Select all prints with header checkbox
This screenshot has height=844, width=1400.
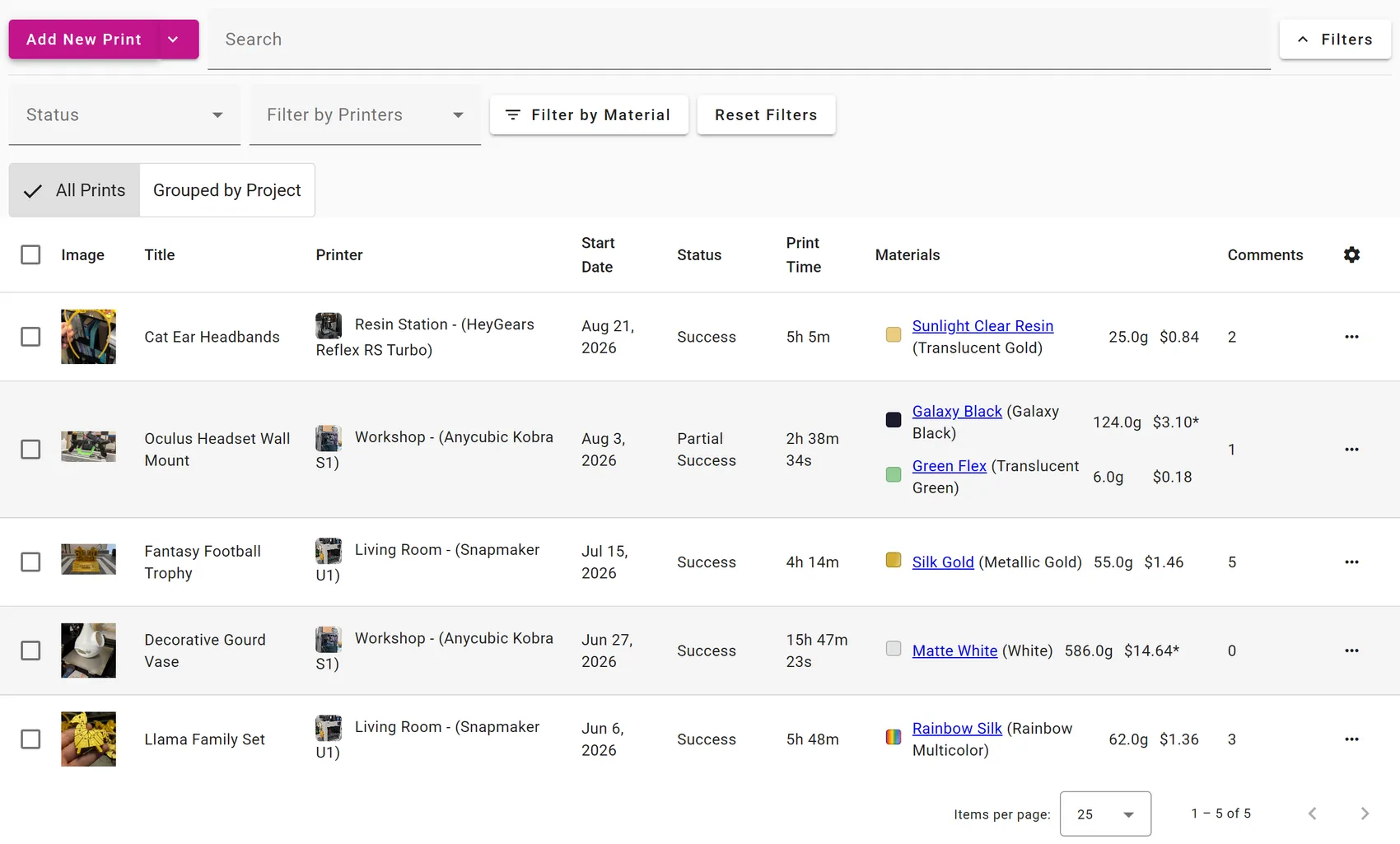point(30,254)
